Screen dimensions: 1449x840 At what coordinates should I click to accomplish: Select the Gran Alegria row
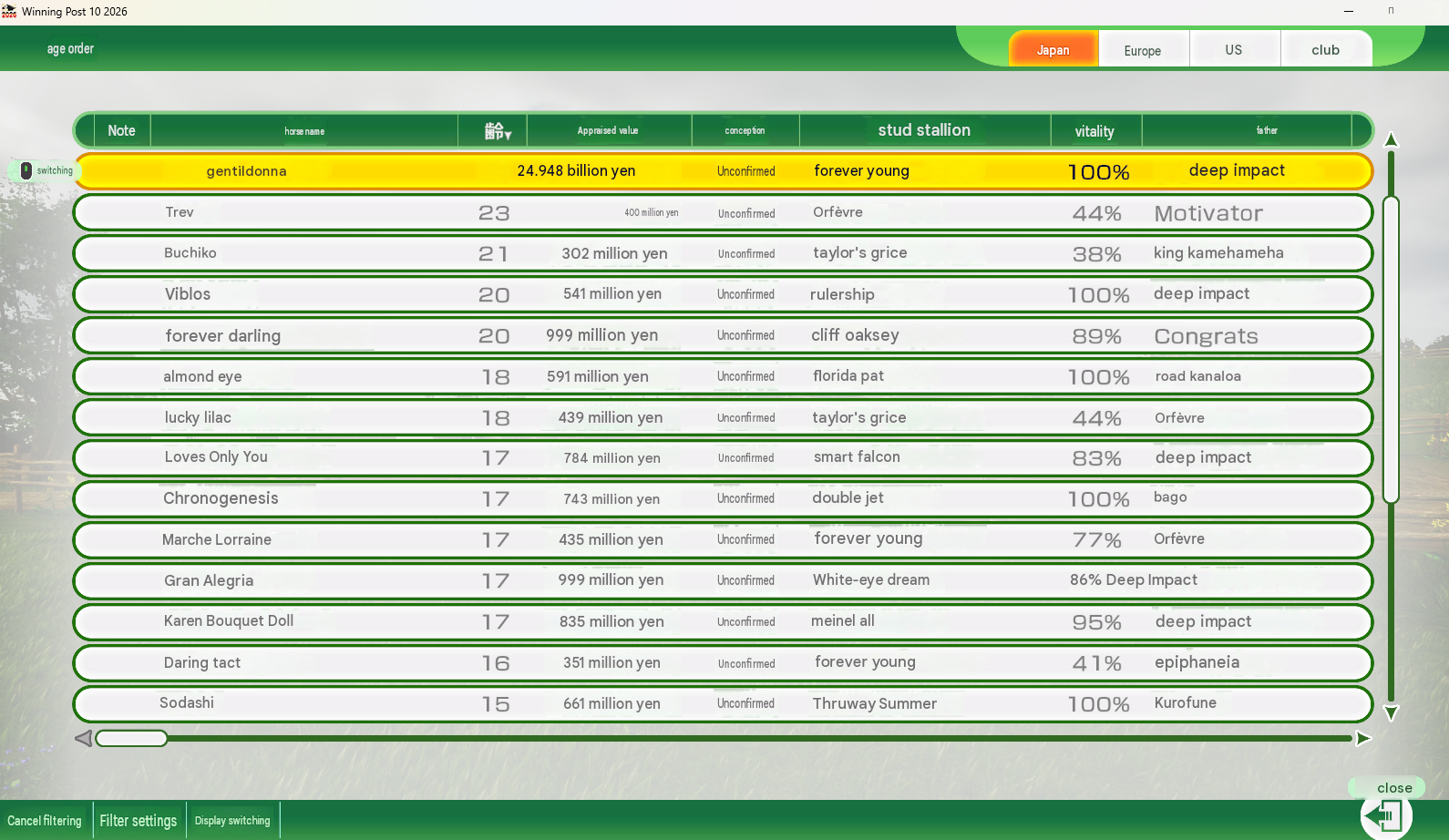723,581
